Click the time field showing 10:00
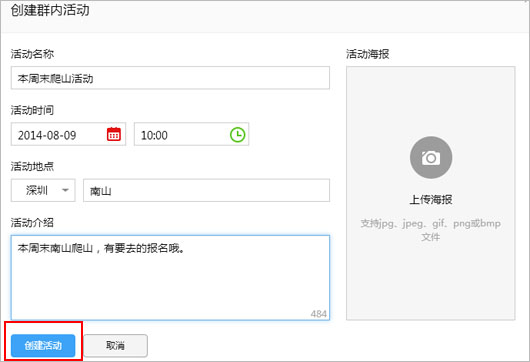Viewport: 530px width, 362px height. [191, 134]
